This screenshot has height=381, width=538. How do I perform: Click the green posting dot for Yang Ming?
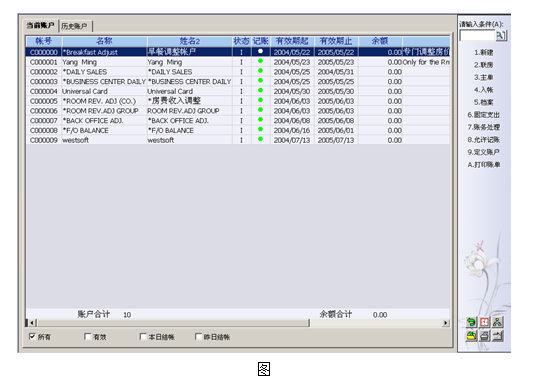tap(260, 61)
